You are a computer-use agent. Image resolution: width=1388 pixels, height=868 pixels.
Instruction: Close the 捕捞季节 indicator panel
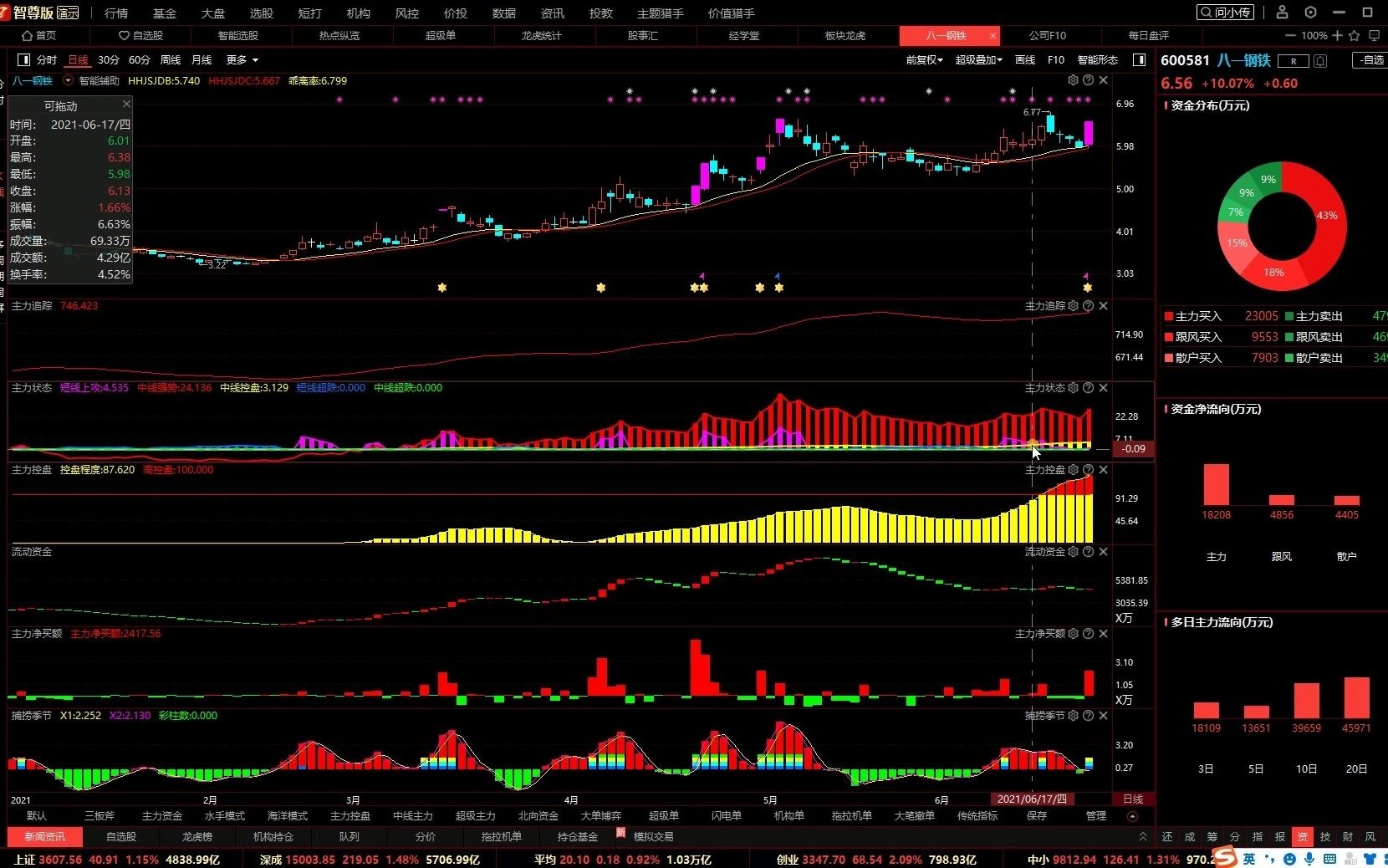(1103, 716)
